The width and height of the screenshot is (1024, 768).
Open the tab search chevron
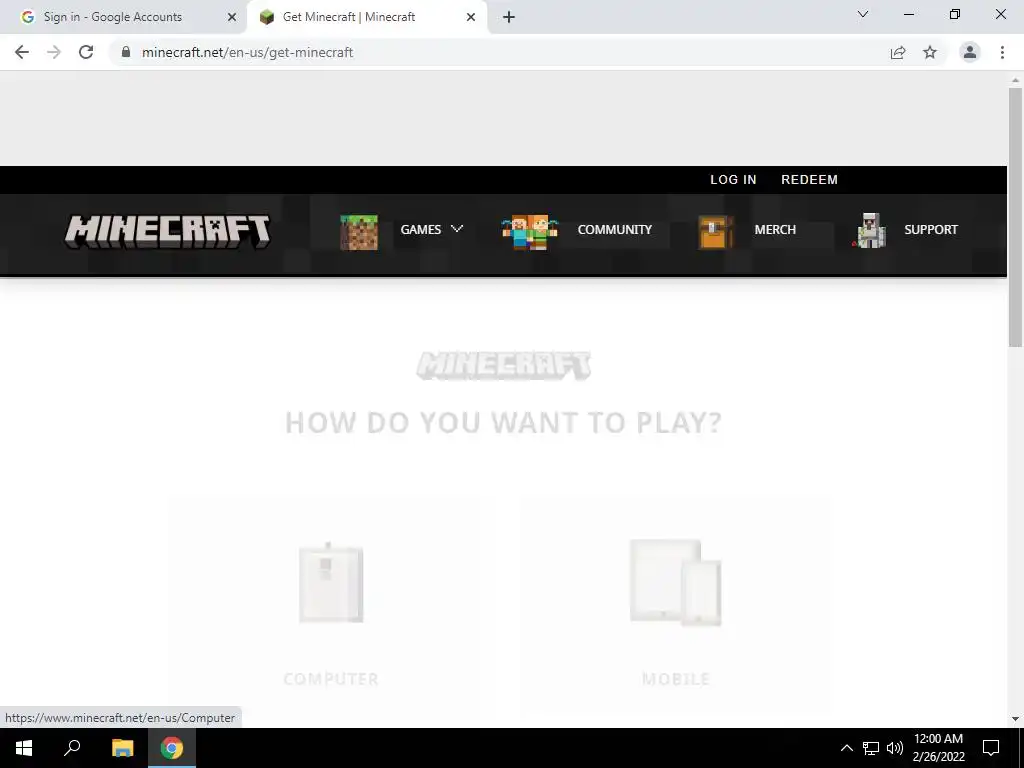point(863,14)
